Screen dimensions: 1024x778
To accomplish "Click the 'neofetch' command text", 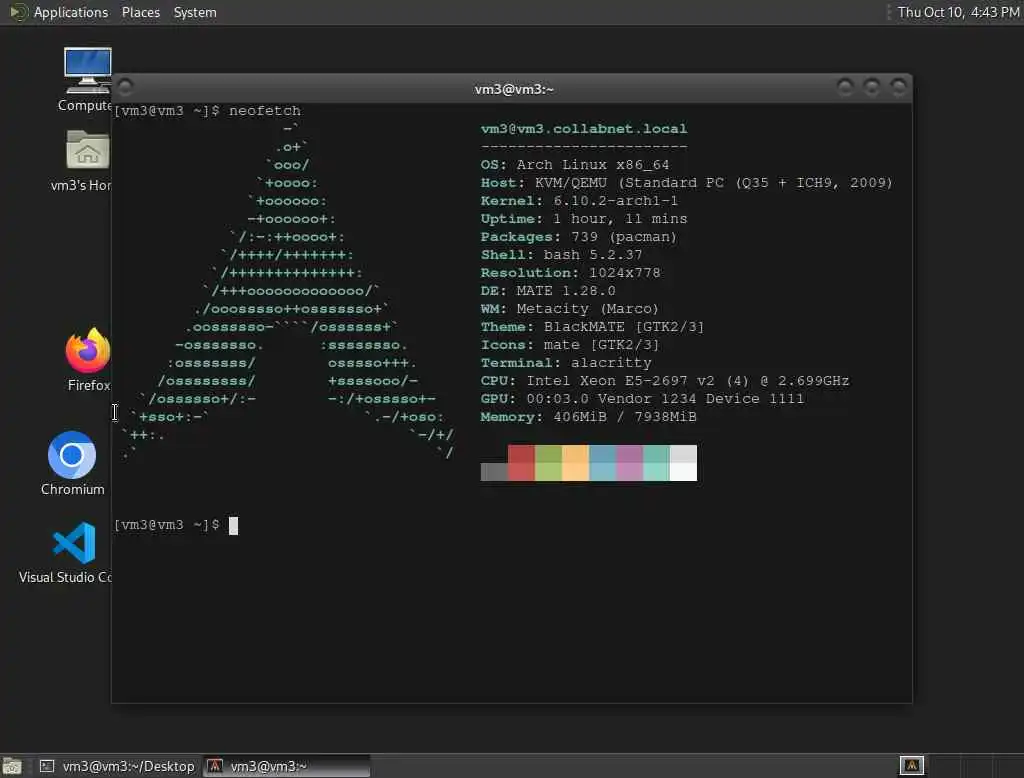I will (x=264, y=110).
